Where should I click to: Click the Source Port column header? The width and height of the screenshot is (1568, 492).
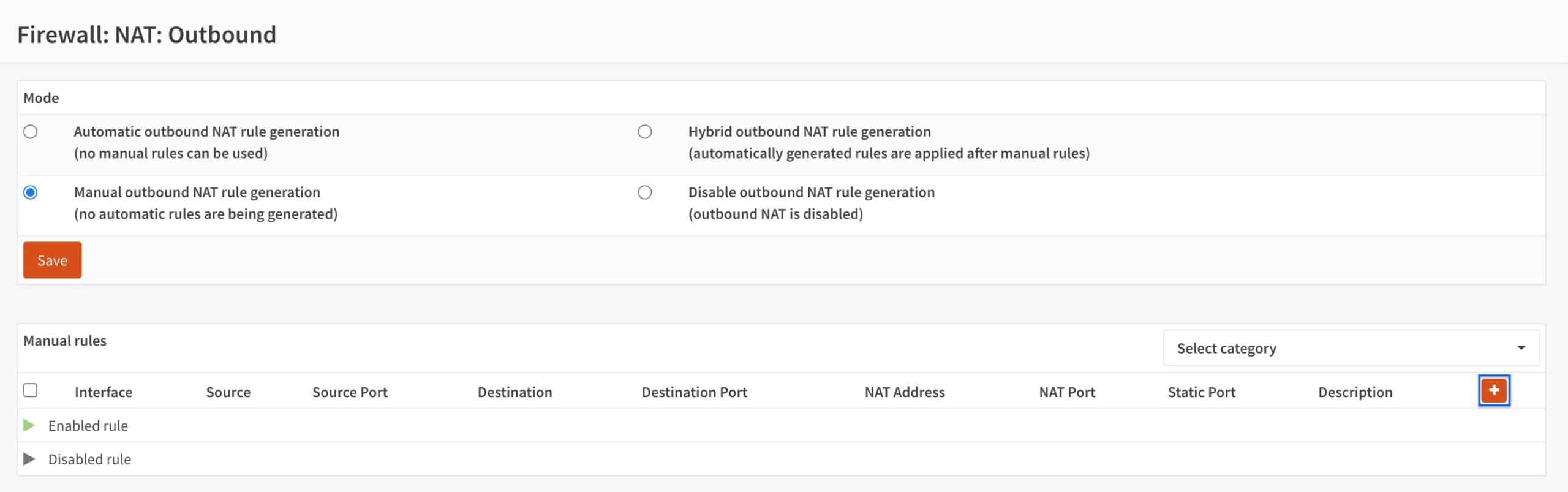pos(350,392)
